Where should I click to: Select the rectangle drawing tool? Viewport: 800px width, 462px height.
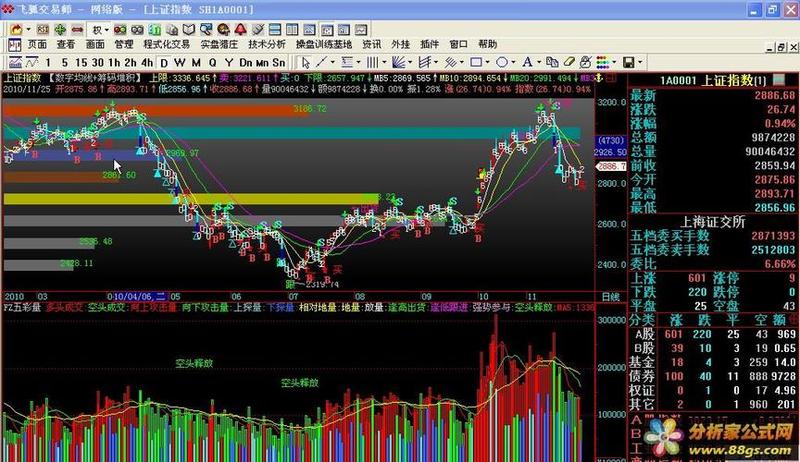click(x=476, y=63)
